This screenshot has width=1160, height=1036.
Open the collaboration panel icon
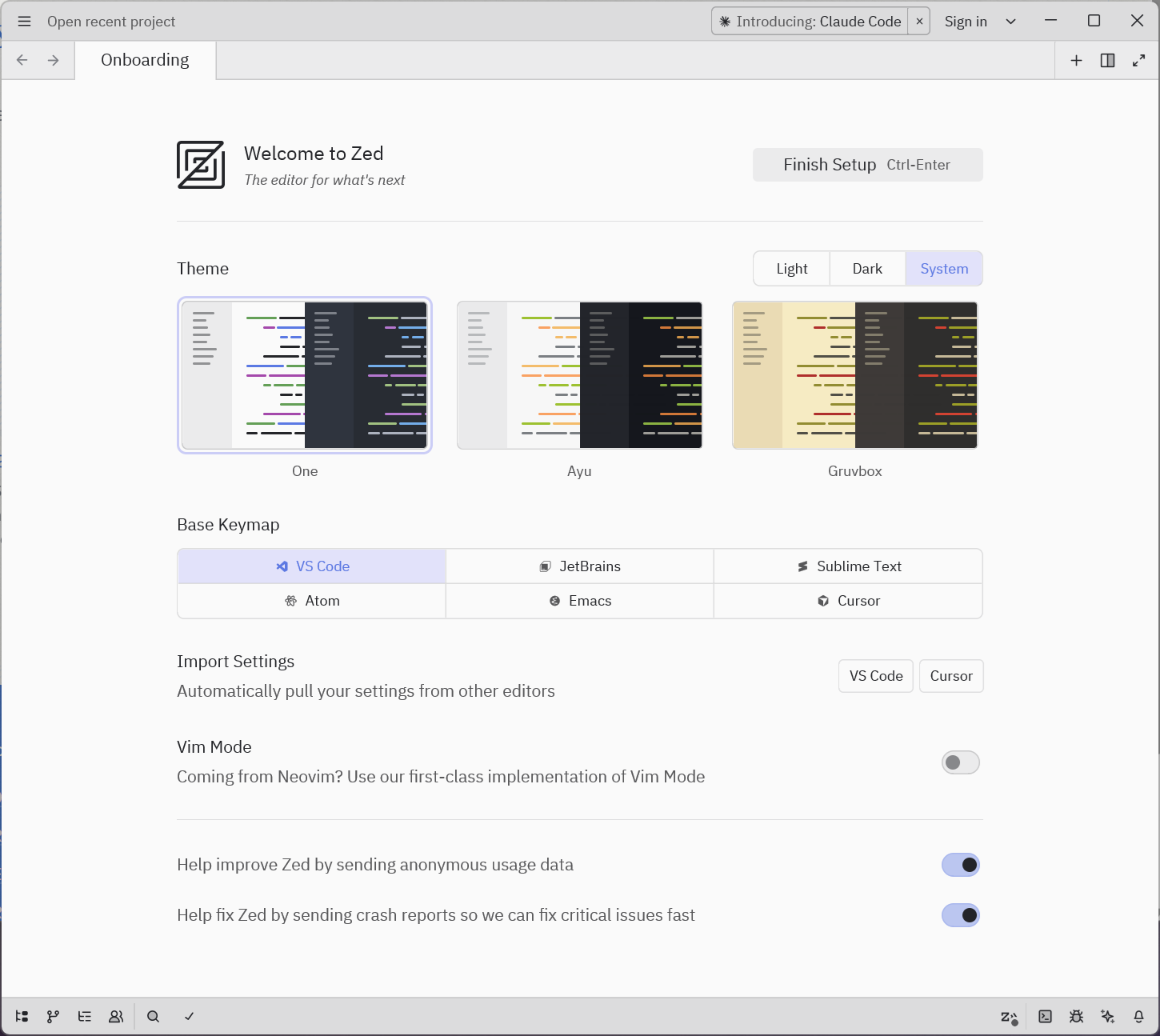click(x=116, y=1016)
